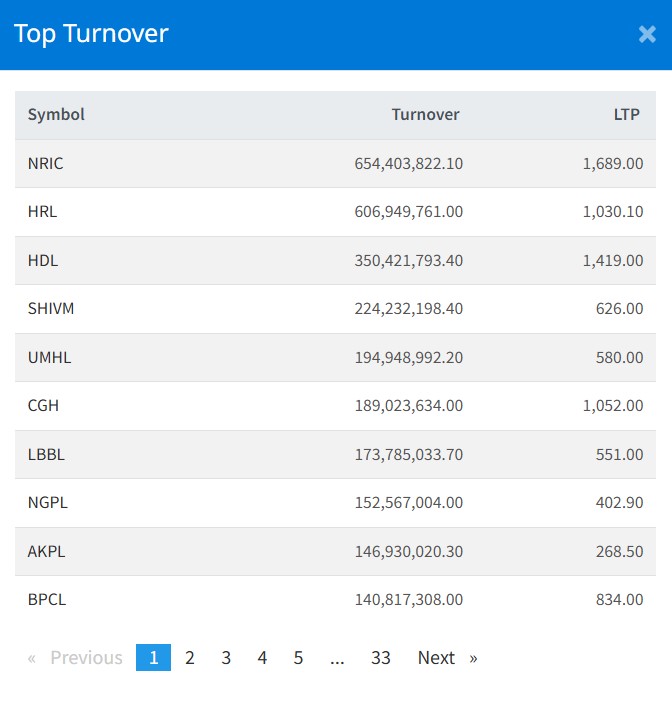Close the Top Turnover dialog
This screenshot has width=672, height=706.
pyautogui.click(x=646, y=34)
